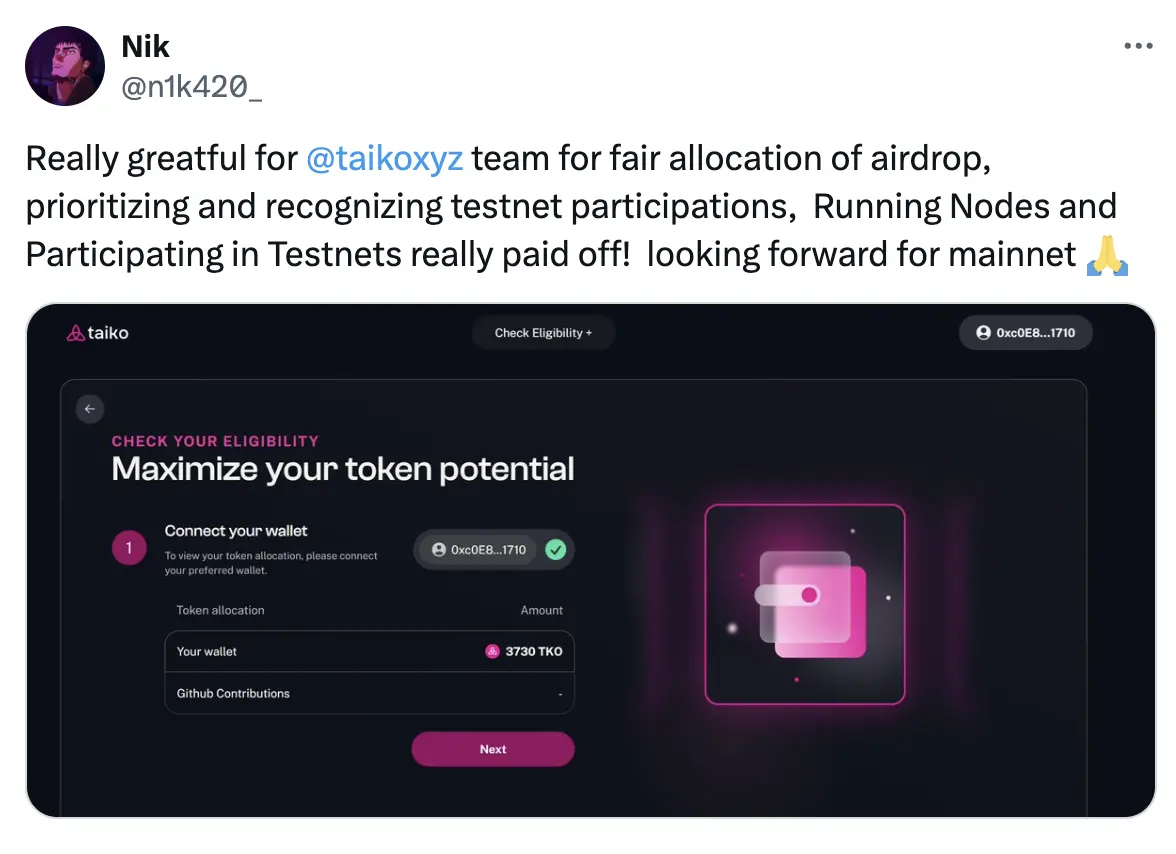Viewport: 1176px width, 854px height.
Task: Click the wallet illustration graphic
Action: (x=805, y=604)
